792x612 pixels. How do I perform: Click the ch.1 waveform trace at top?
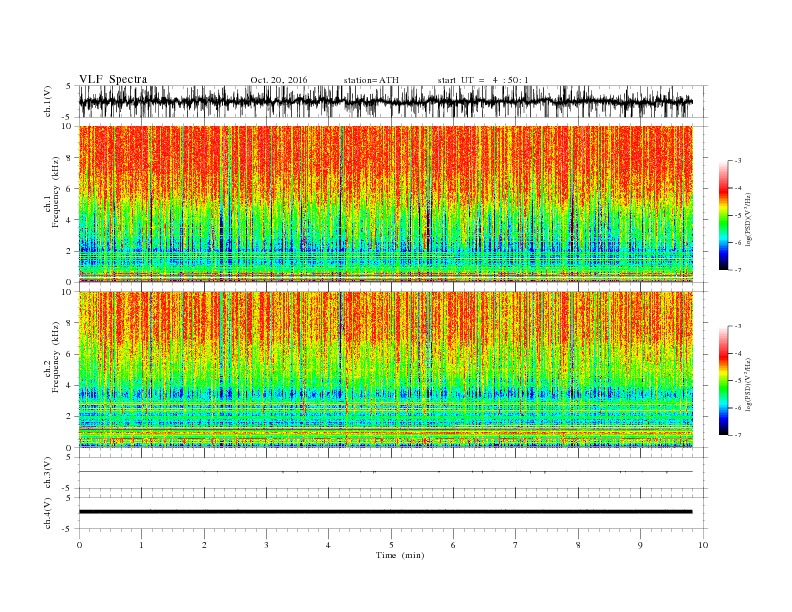[x=386, y=101]
